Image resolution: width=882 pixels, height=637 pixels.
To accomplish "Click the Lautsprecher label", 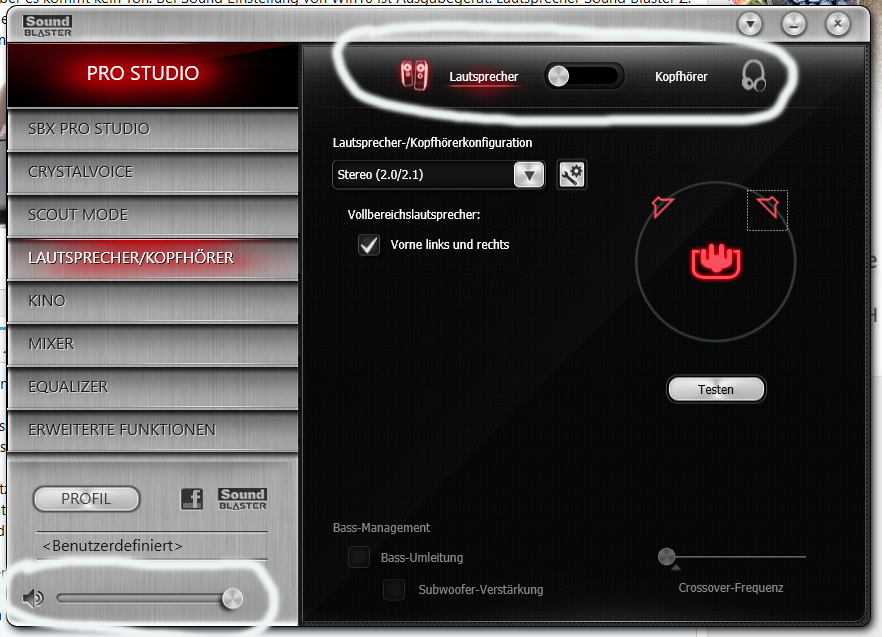I will pos(484,77).
